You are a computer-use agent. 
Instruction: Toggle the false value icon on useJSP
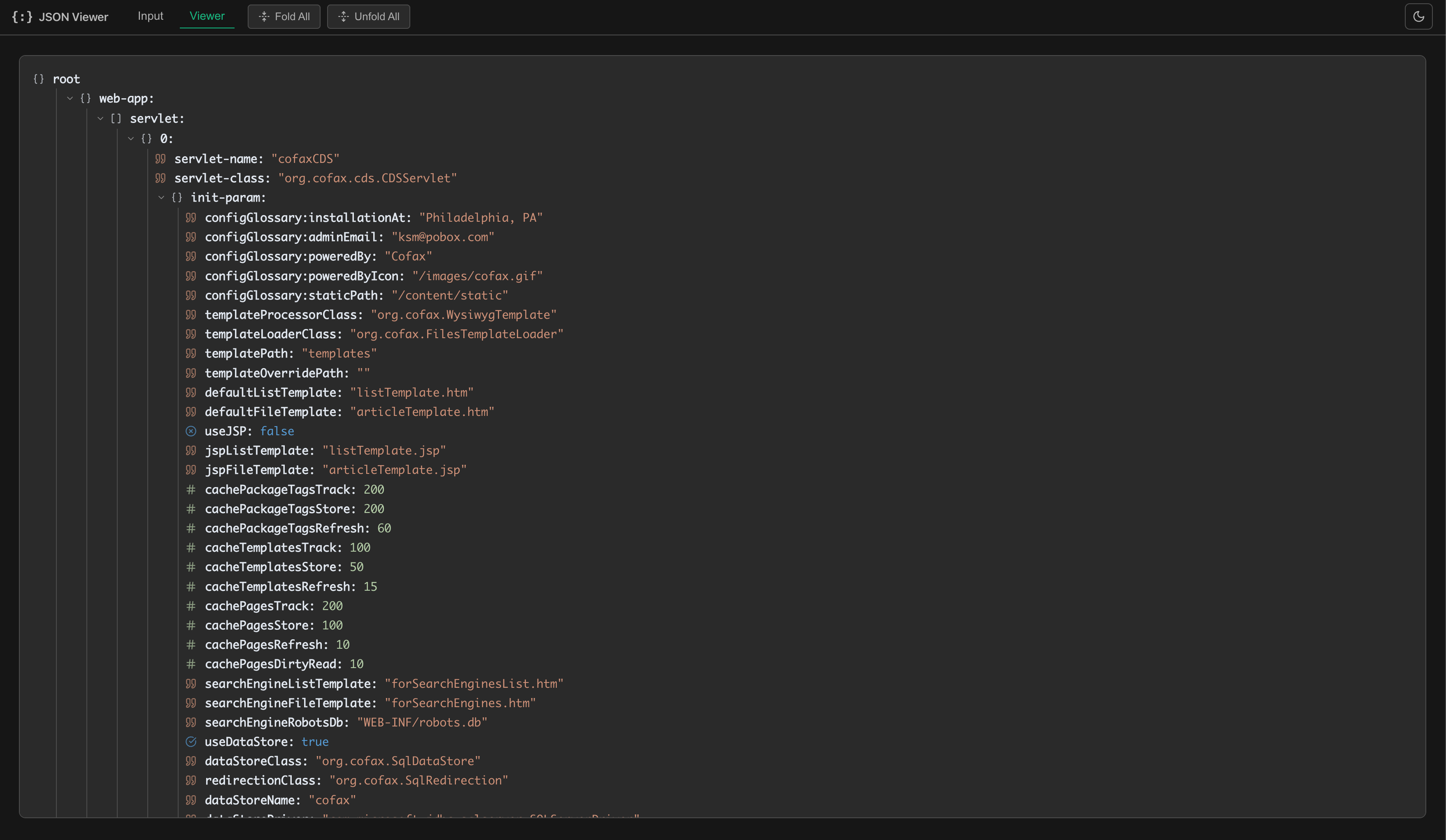pos(191,431)
